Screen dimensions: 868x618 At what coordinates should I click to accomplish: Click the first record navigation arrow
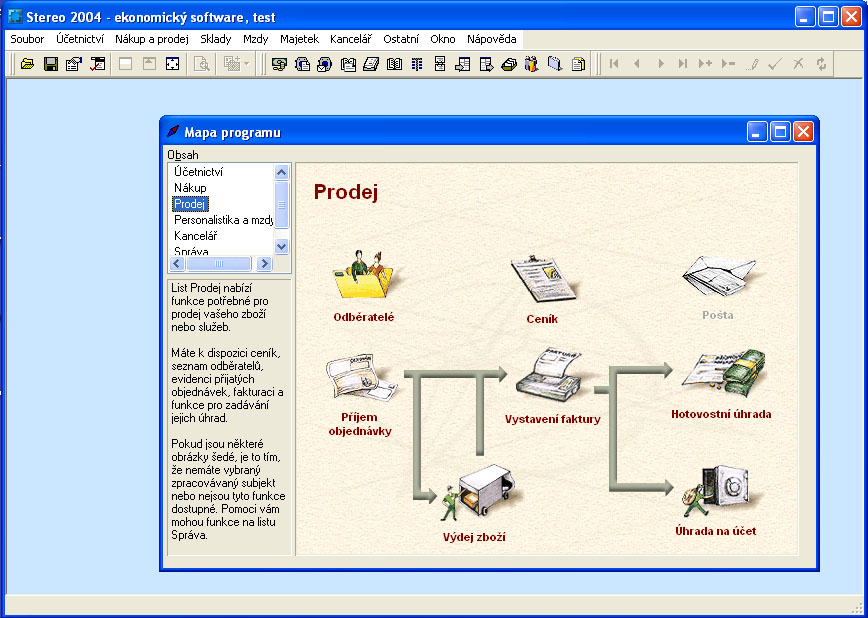tap(613, 64)
